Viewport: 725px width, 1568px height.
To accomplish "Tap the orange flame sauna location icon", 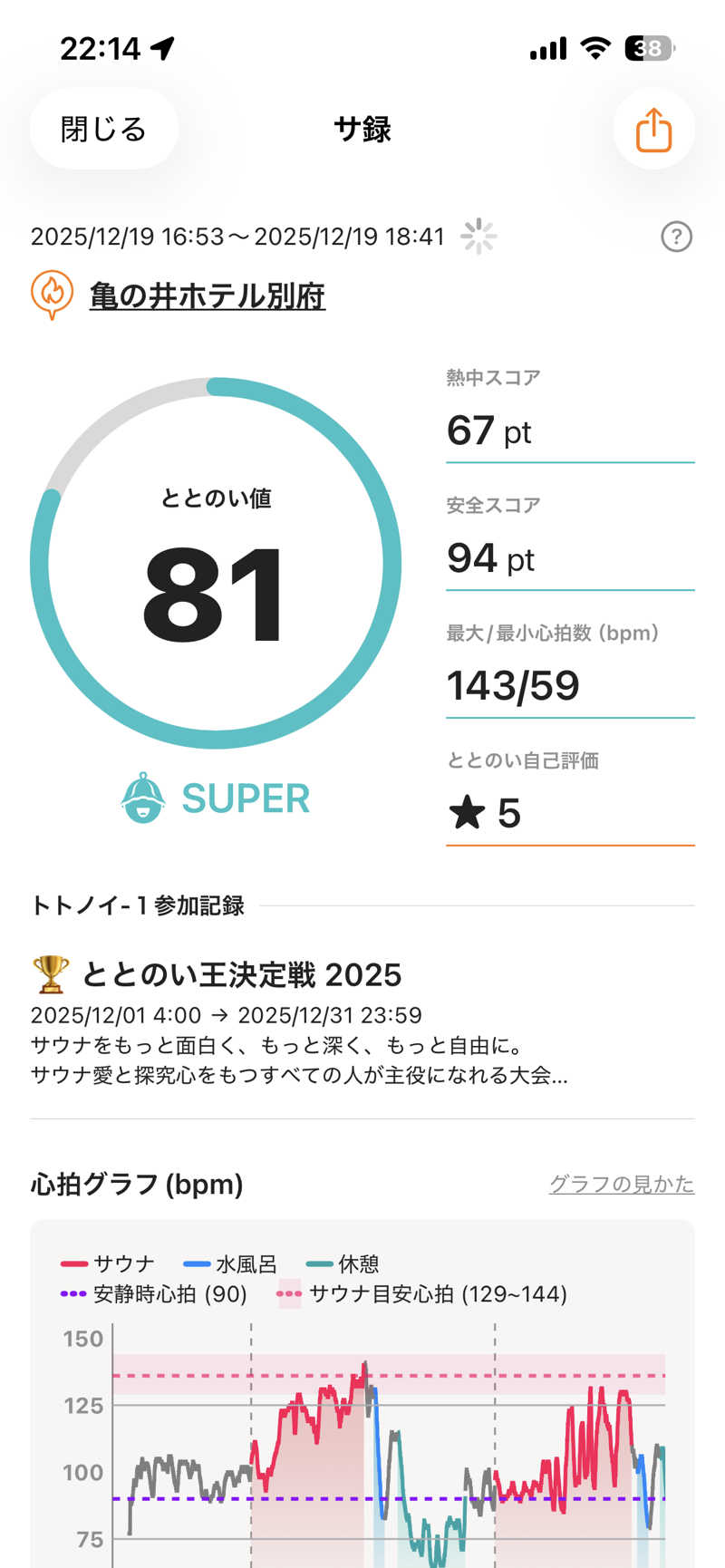I will [52, 295].
